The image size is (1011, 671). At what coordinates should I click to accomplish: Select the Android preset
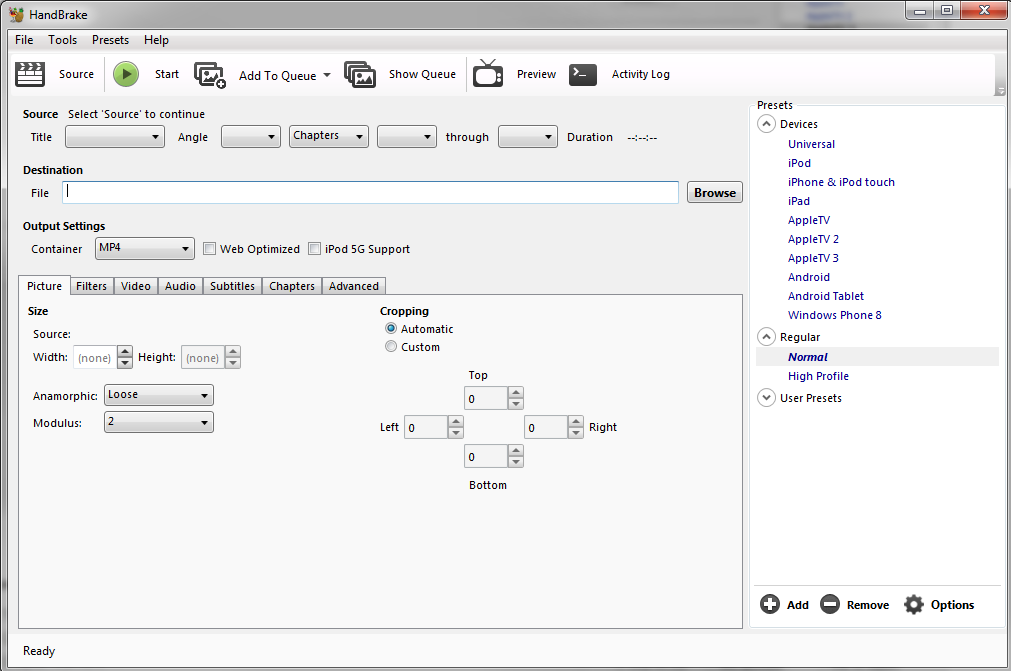point(809,277)
